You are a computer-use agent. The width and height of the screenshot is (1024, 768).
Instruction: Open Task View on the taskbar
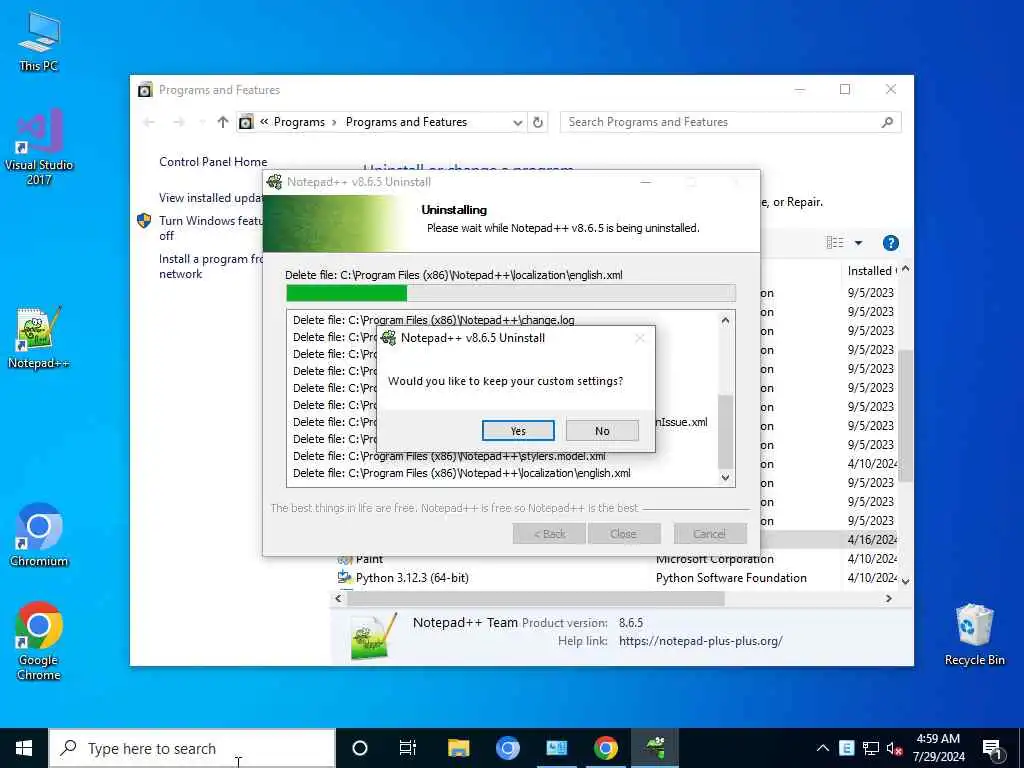tap(408, 748)
